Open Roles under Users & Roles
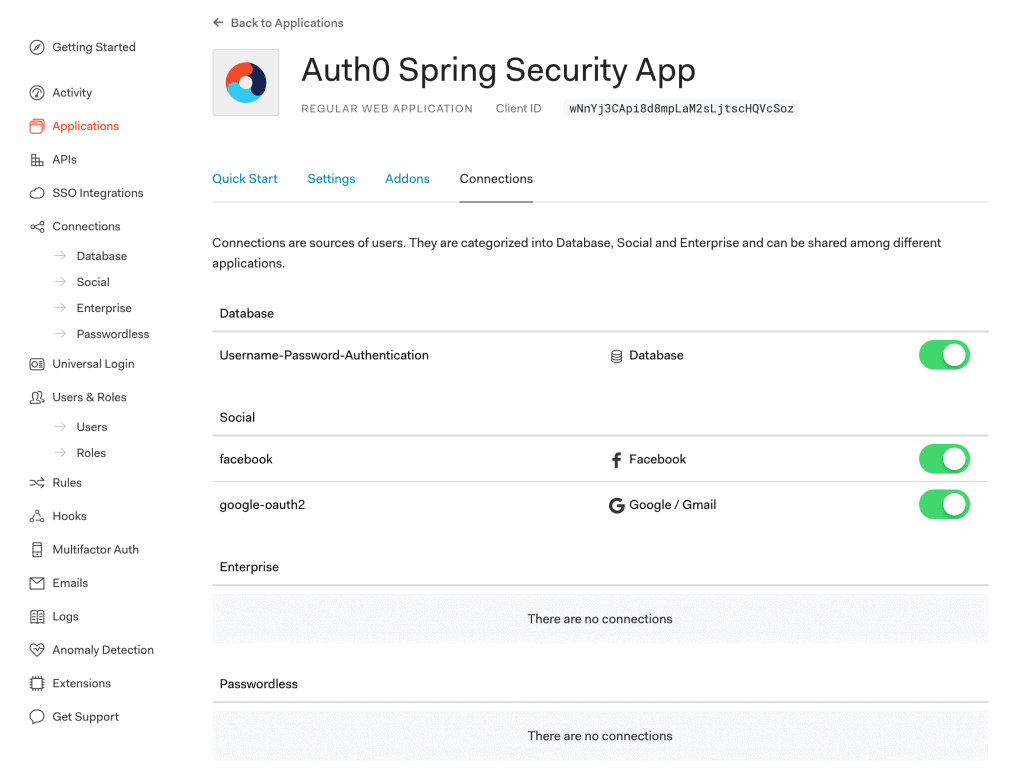Image resolution: width=1024 pixels, height=769 pixels. point(91,453)
